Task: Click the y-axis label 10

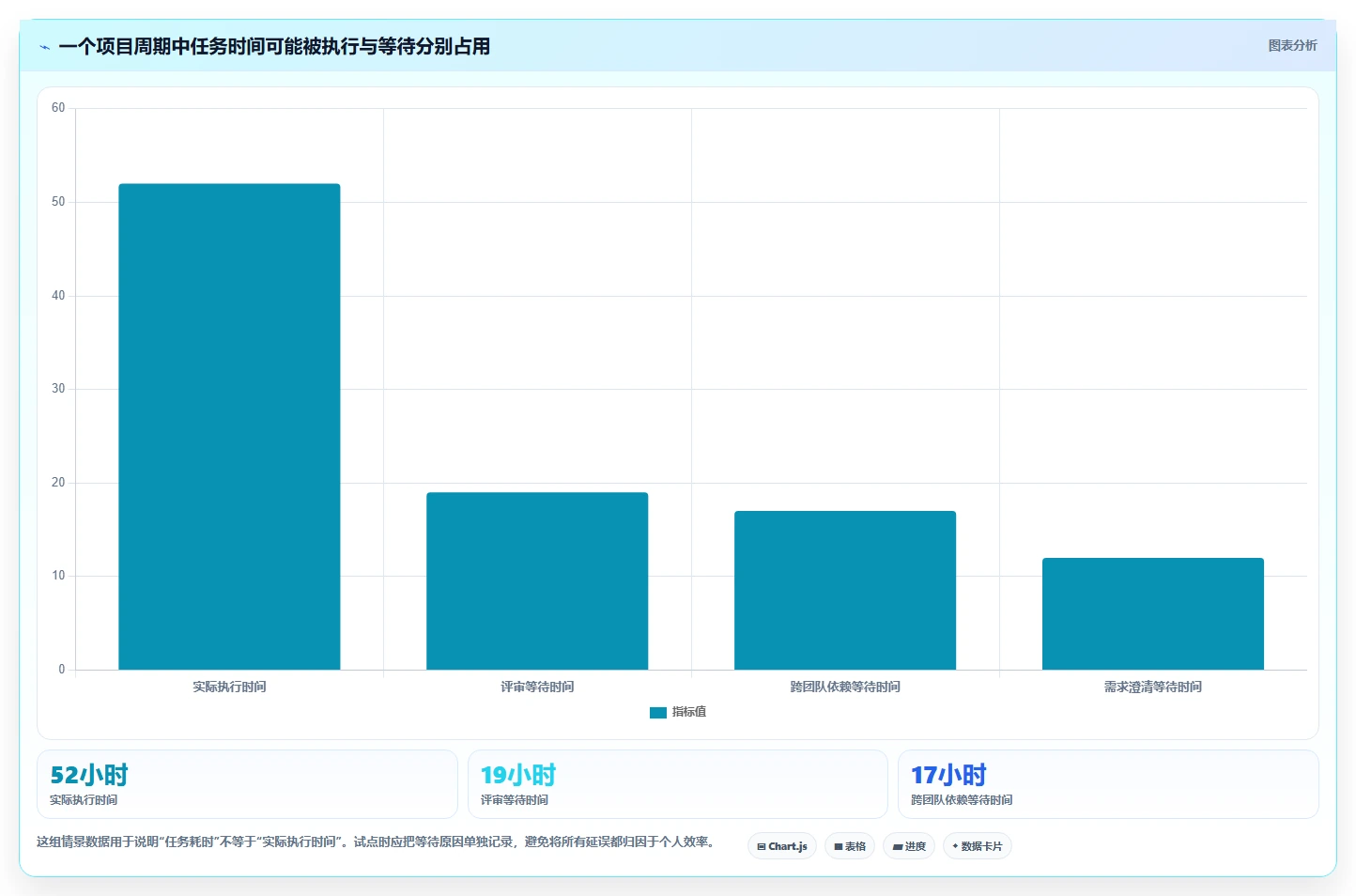Action: [x=58, y=576]
